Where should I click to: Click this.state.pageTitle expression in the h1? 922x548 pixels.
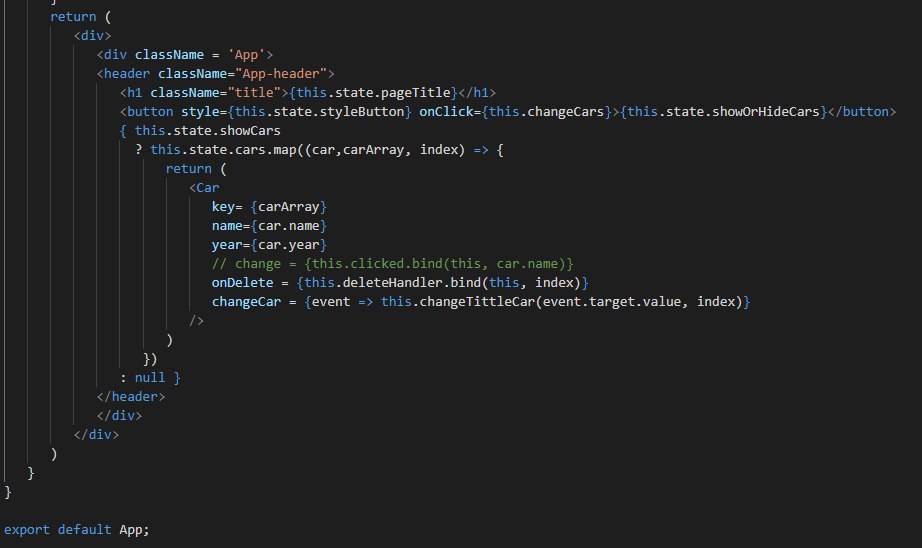pyautogui.click(x=373, y=92)
